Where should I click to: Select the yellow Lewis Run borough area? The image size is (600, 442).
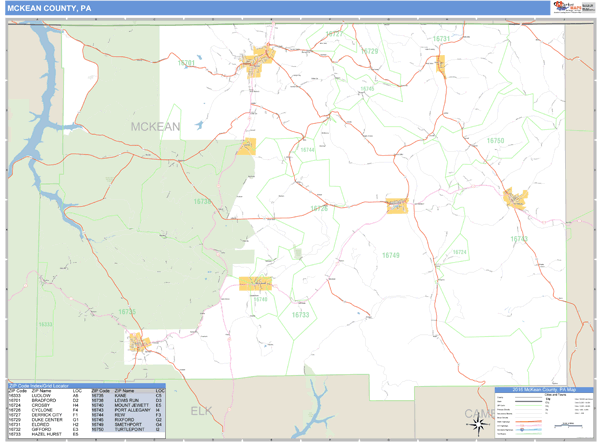(x=248, y=146)
